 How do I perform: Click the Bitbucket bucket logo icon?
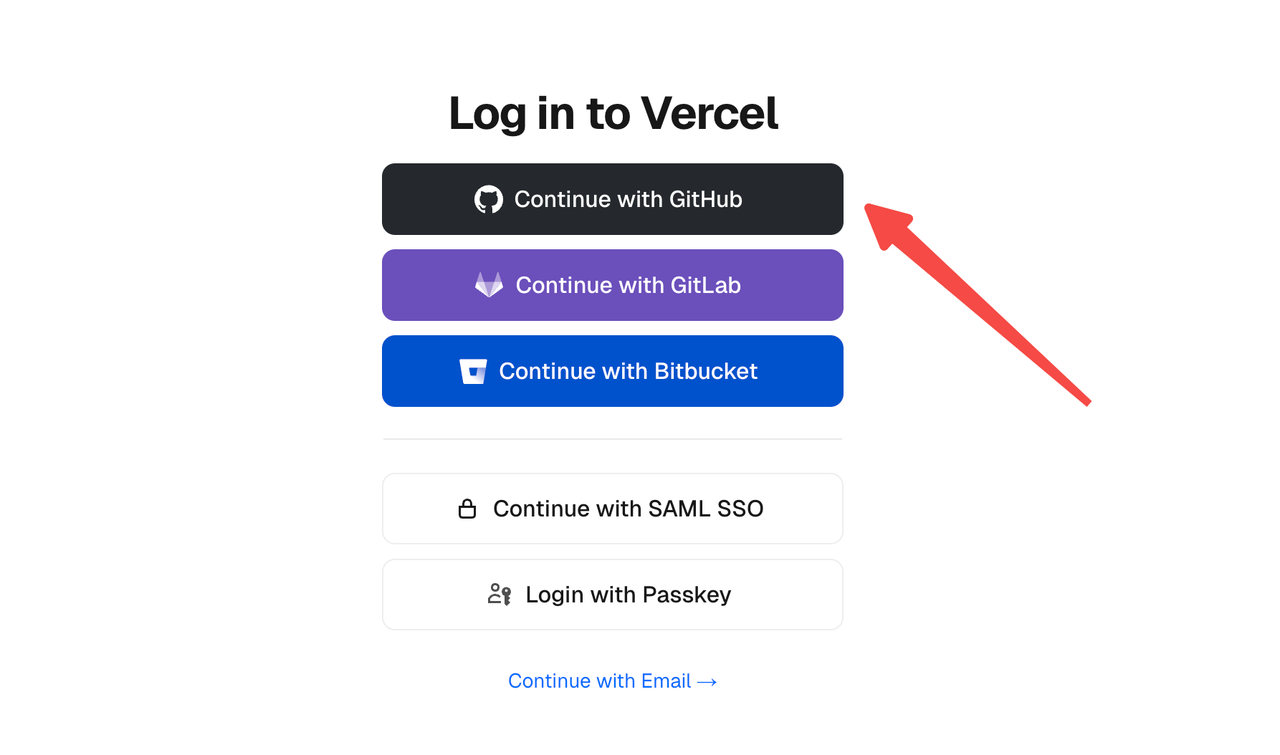pos(473,371)
